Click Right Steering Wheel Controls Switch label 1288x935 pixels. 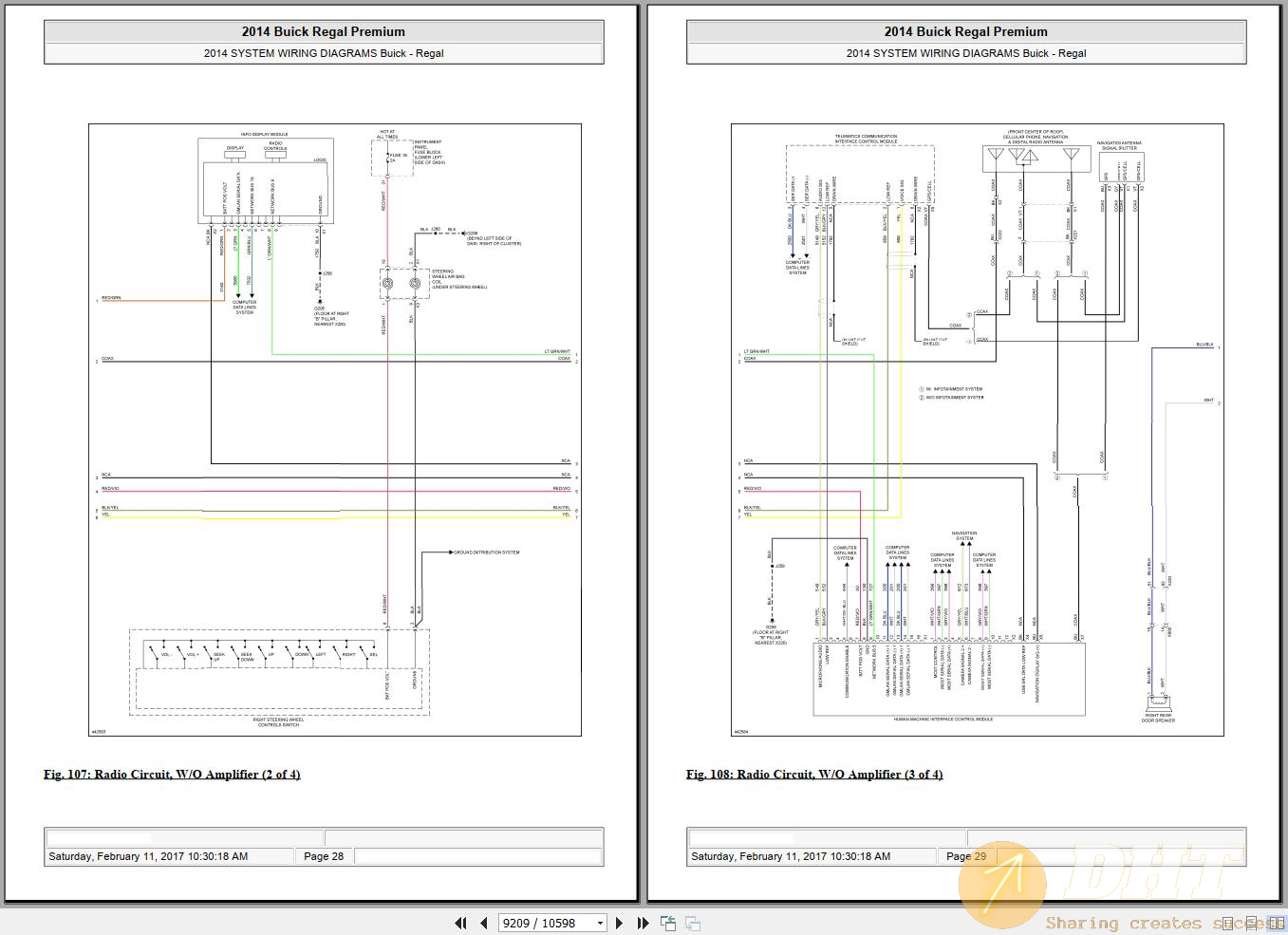tap(279, 722)
